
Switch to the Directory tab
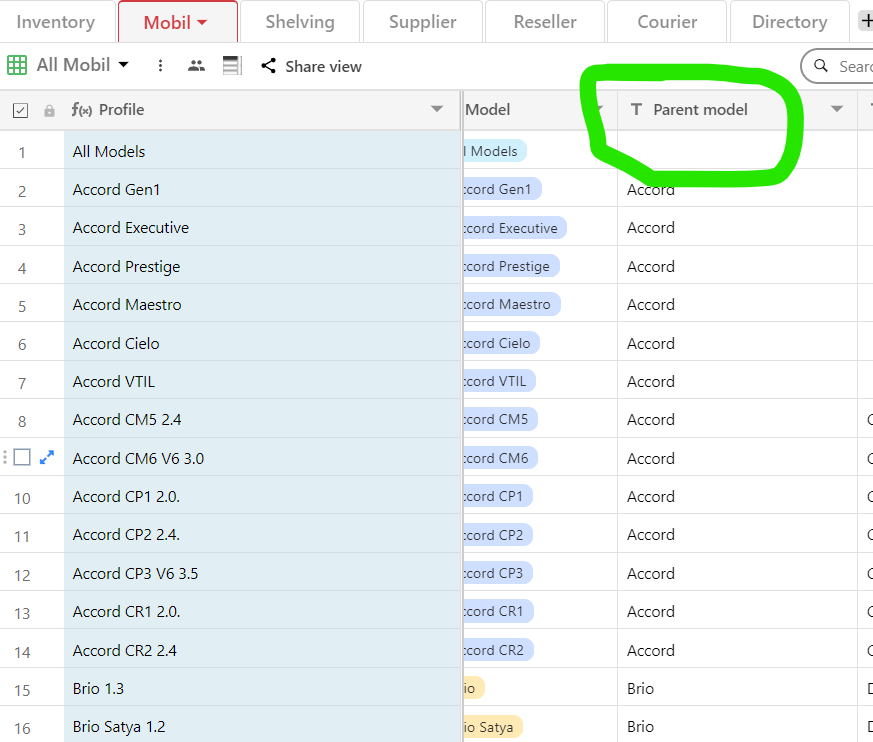point(789,22)
